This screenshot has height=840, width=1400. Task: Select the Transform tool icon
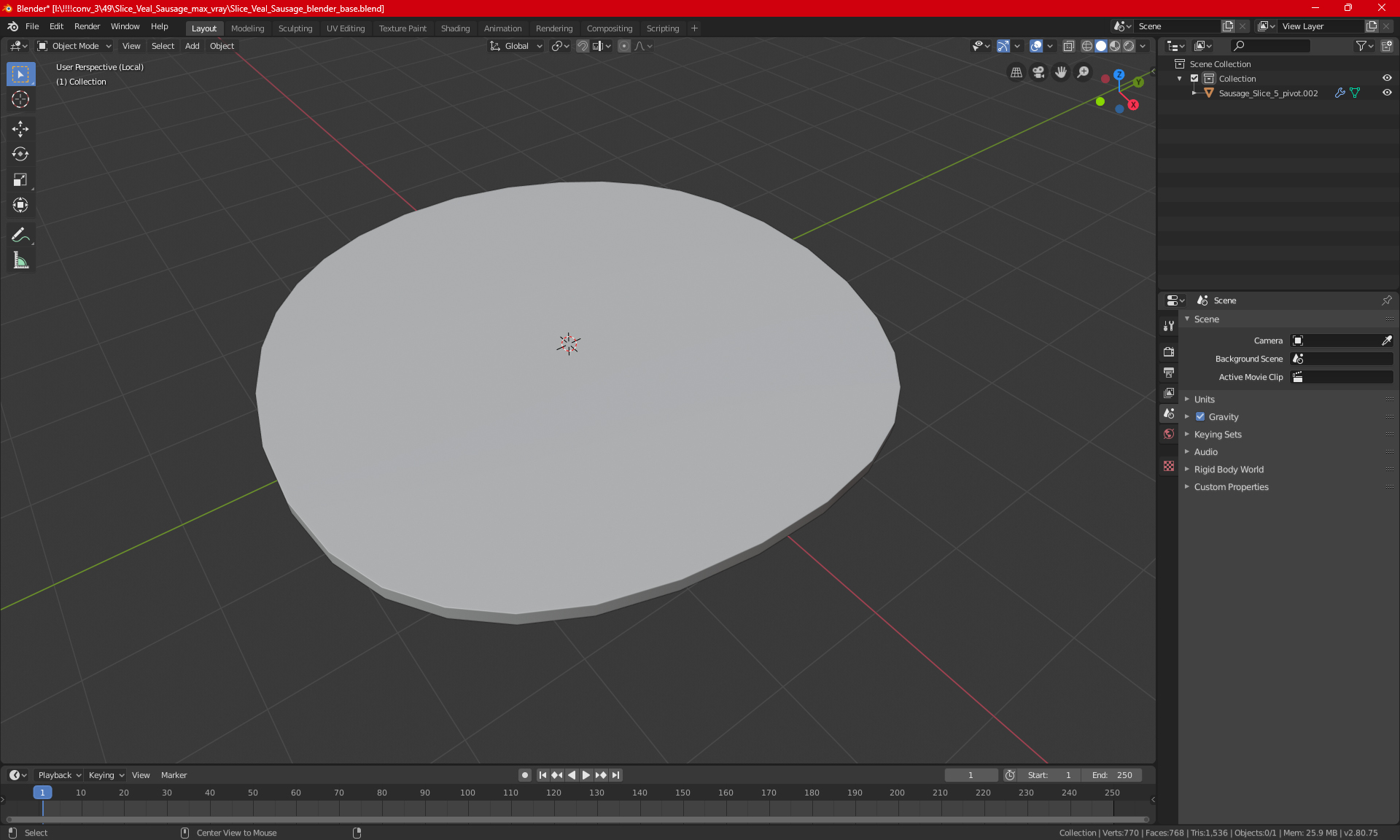coord(20,206)
